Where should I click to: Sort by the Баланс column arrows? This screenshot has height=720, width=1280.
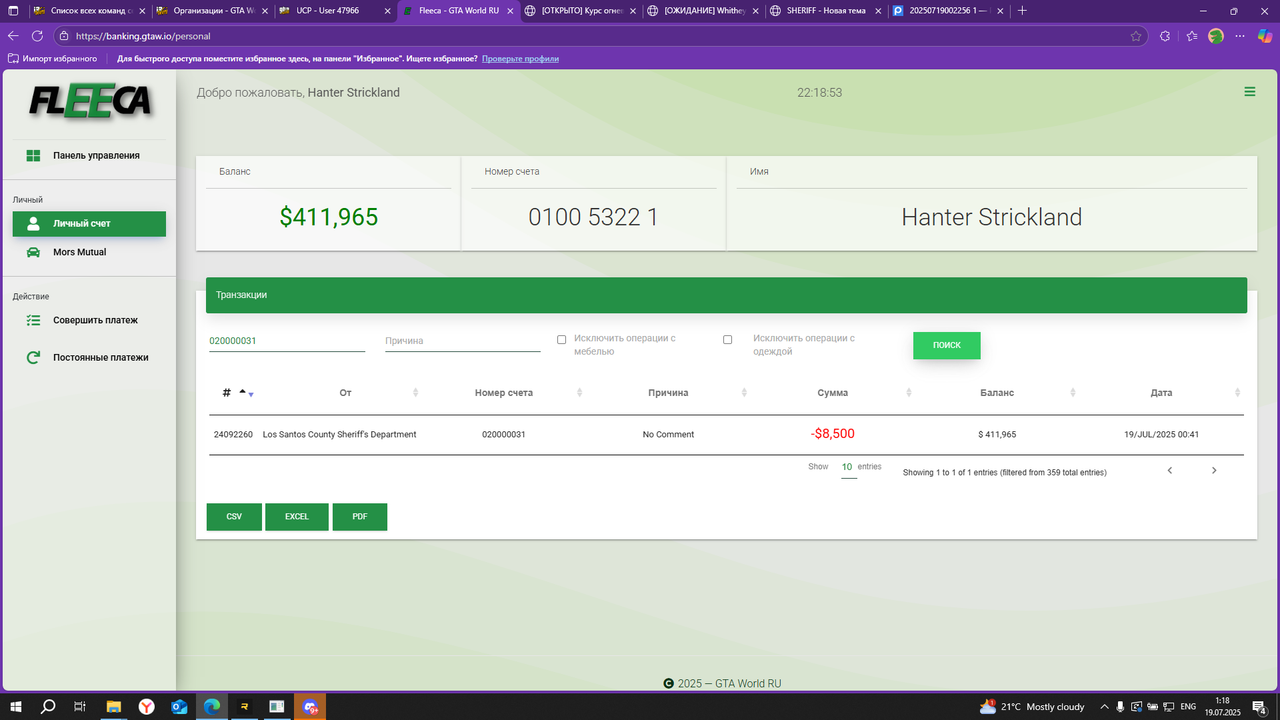coord(1073,393)
